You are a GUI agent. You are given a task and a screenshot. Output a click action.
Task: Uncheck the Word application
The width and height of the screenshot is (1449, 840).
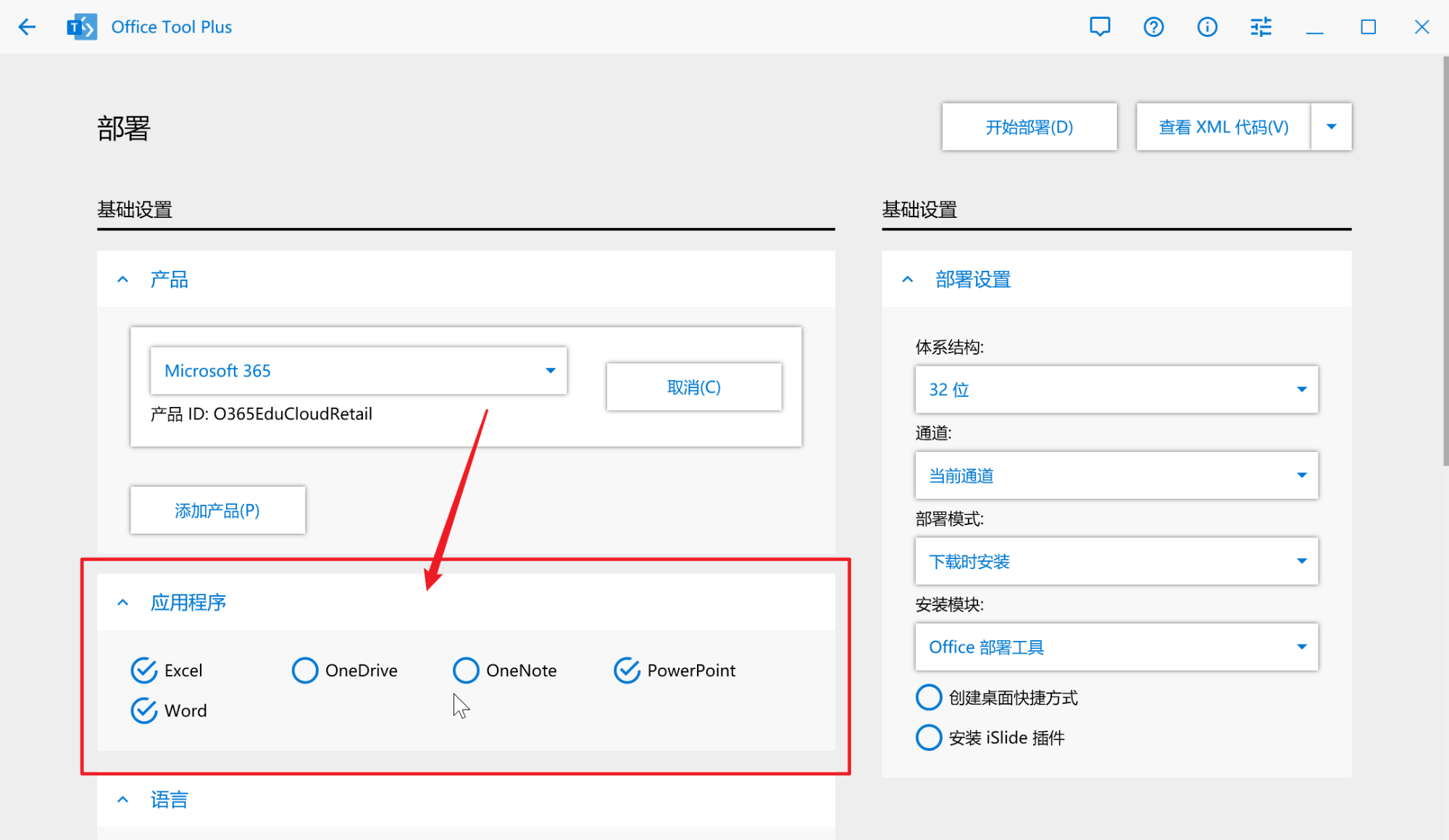point(168,710)
